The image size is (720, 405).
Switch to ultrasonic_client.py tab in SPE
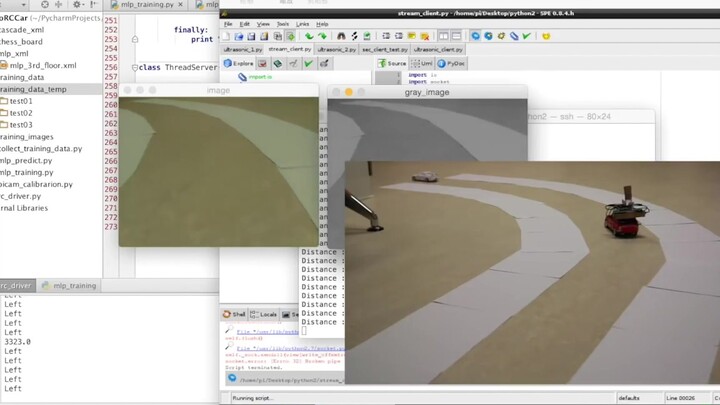438,49
